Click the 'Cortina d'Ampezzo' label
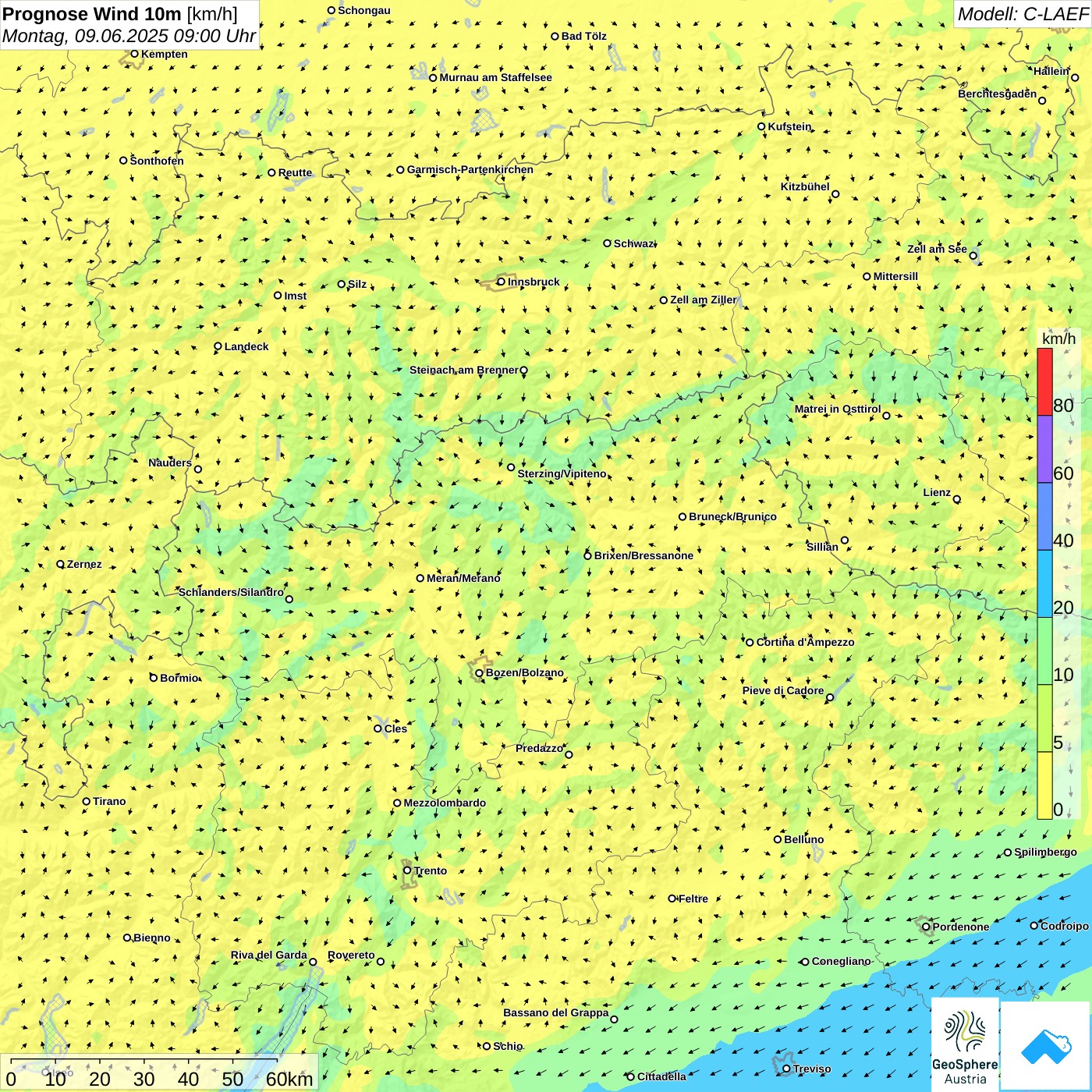This screenshot has width=1092, height=1092. coord(805,642)
